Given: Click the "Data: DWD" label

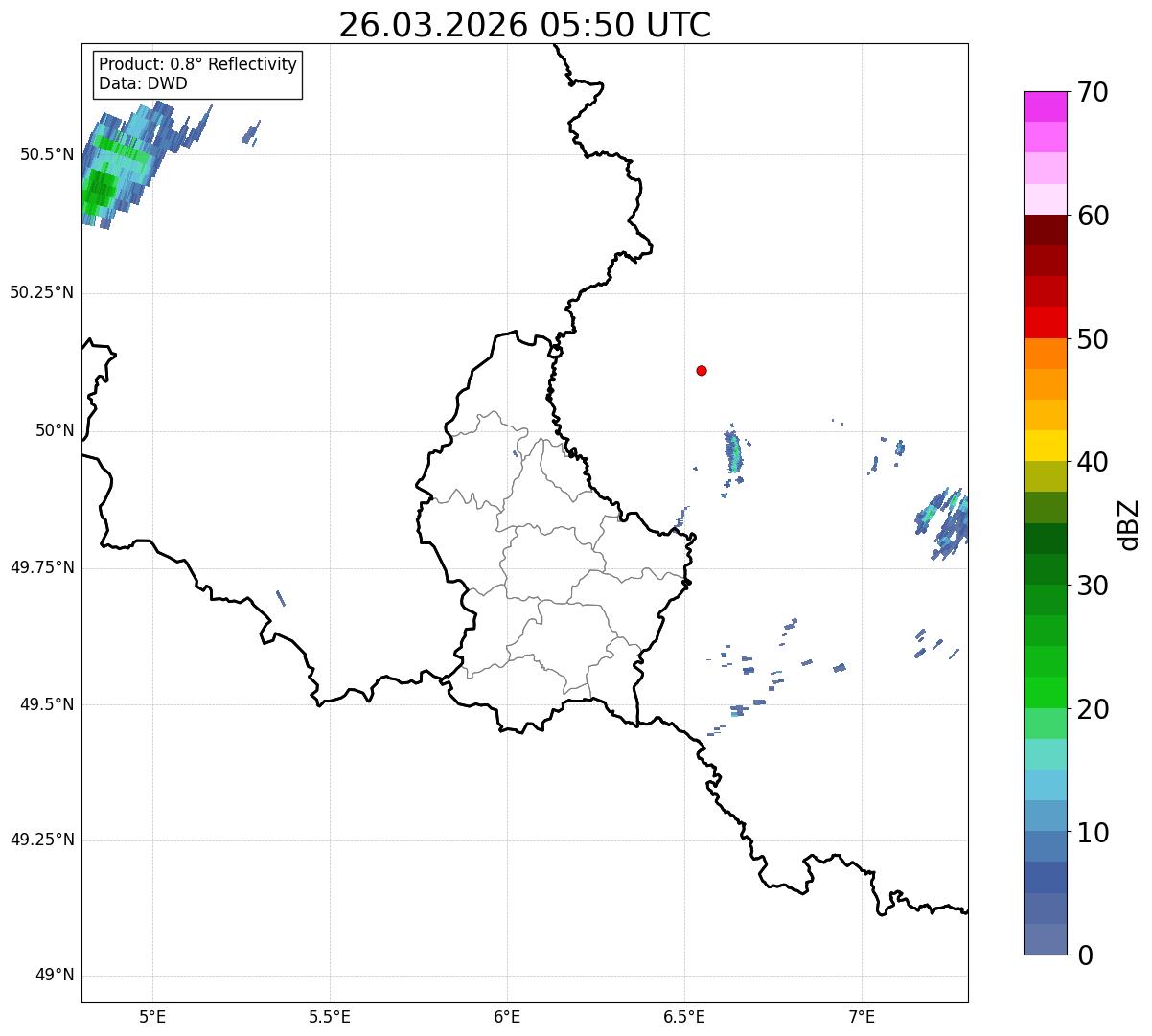Looking at the screenshot, I should (x=144, y=83).
